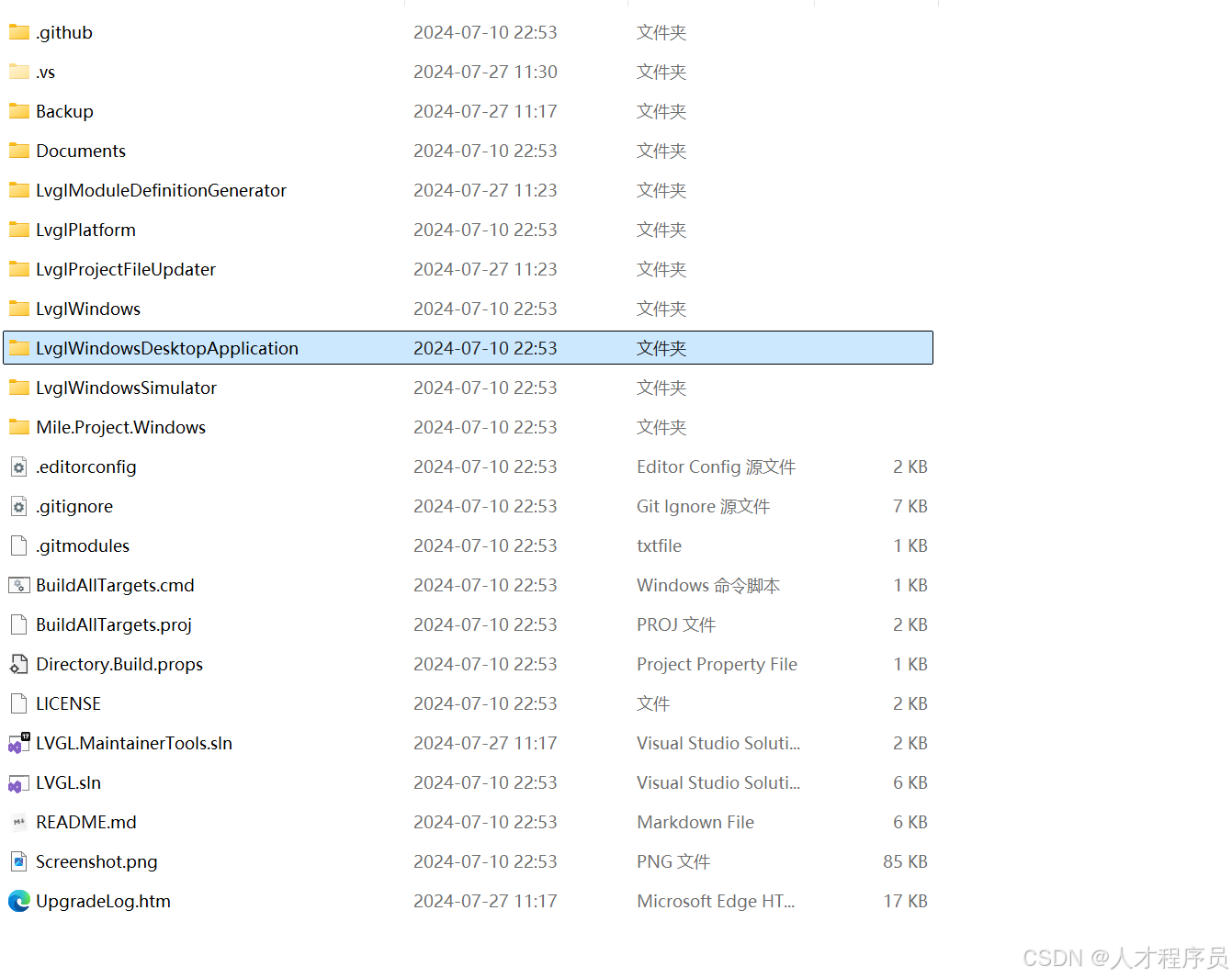Click the .editorconfig gear file icon
This screenshot has width=1232, height=978.
[x=18, y=467]
